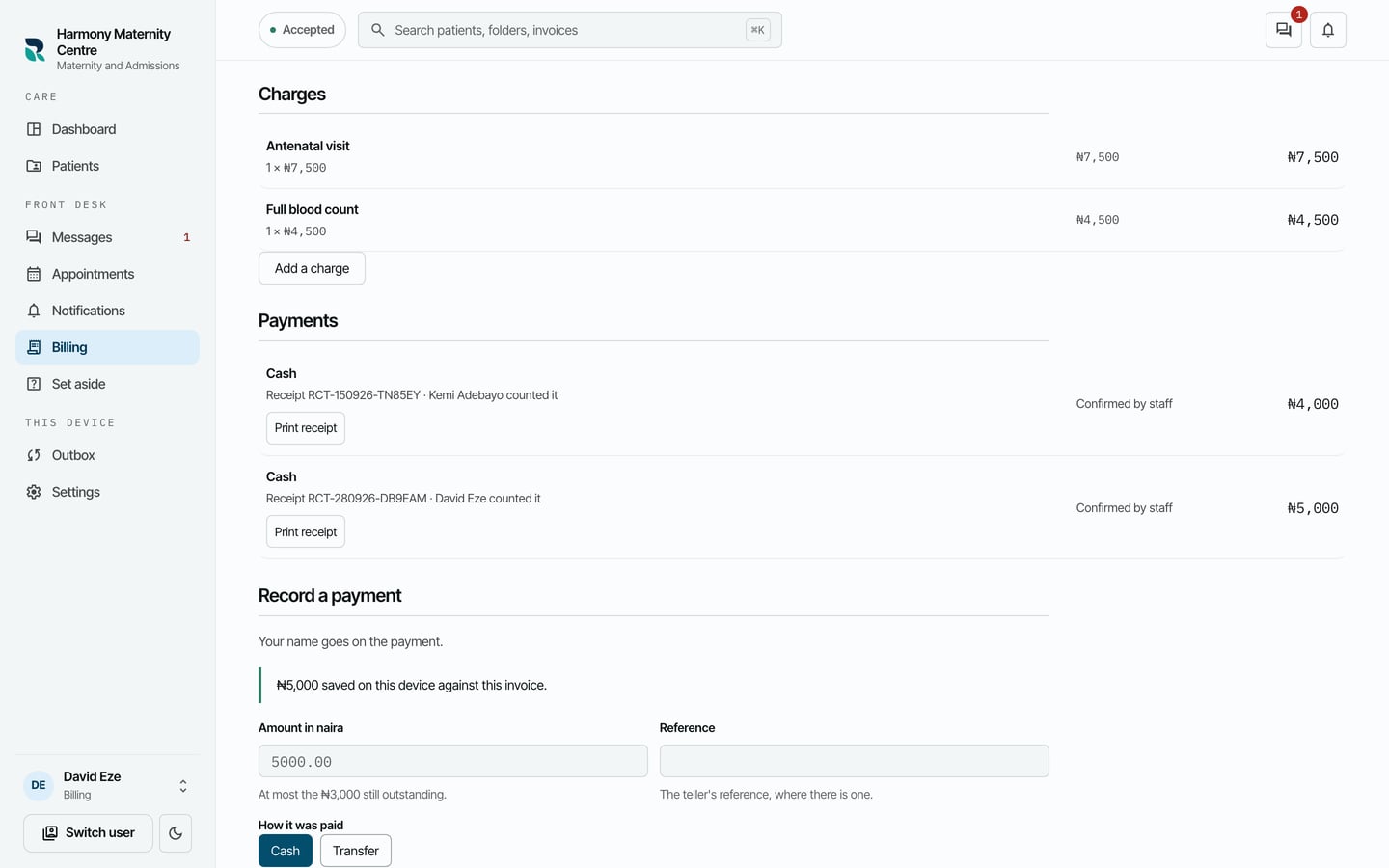1389x868 pixels.
Task: Click the Accepted status pill
Action: (302, 30)
